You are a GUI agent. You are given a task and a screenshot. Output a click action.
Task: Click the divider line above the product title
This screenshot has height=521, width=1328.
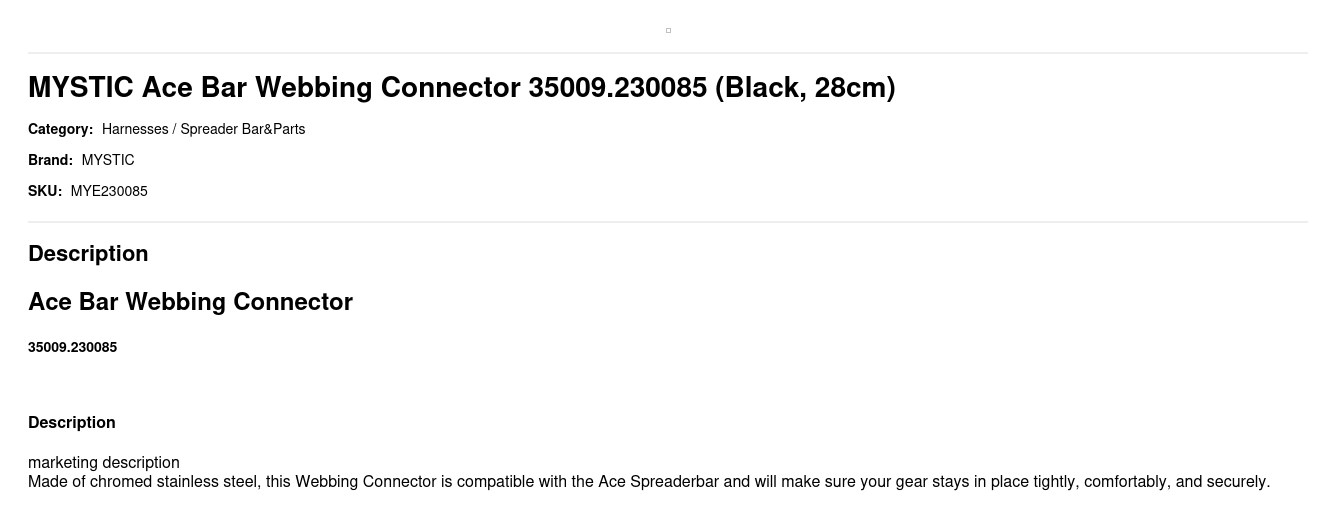668,53
